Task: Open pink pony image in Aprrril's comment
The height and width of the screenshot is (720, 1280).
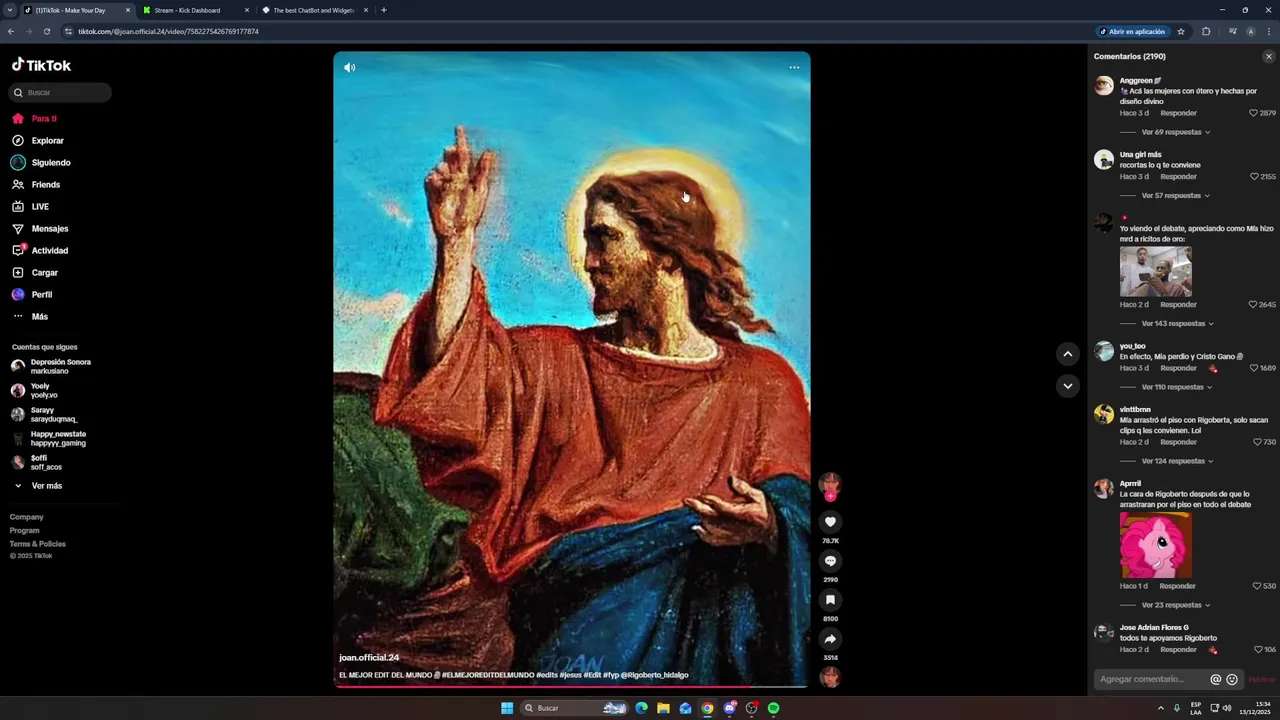Action: [1155, 545]
